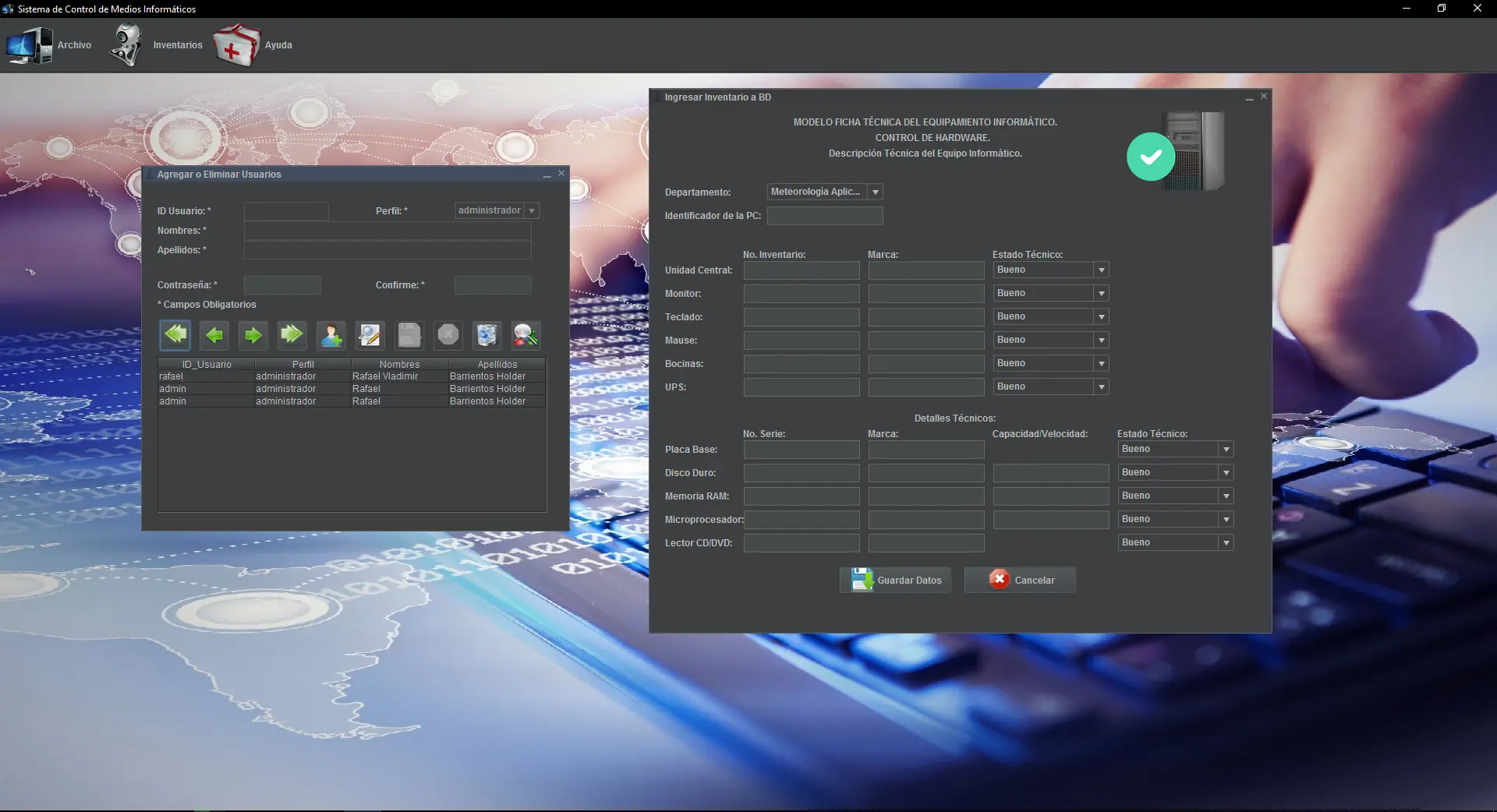Click the computer icon beside Archivo
Viewport: 1497px width, 812px height.
tap(30, 45)
